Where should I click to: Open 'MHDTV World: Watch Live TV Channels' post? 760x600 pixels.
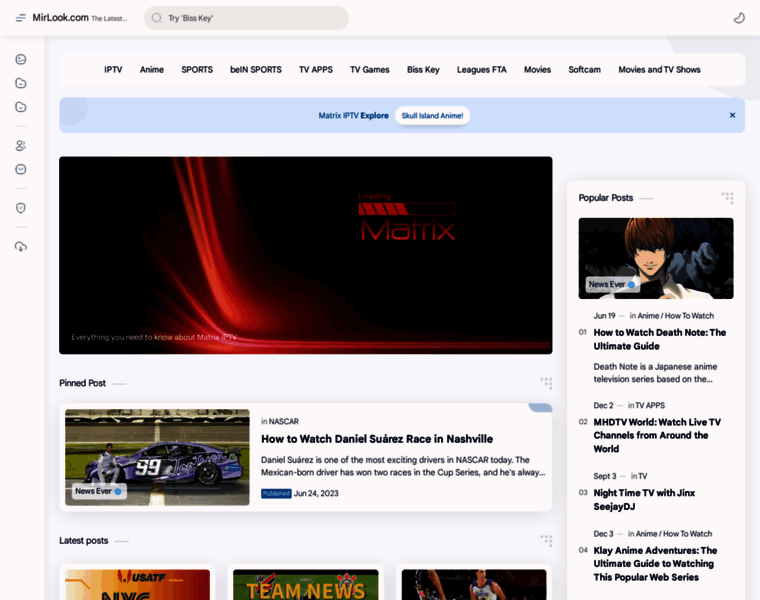[x=657, y=435]
